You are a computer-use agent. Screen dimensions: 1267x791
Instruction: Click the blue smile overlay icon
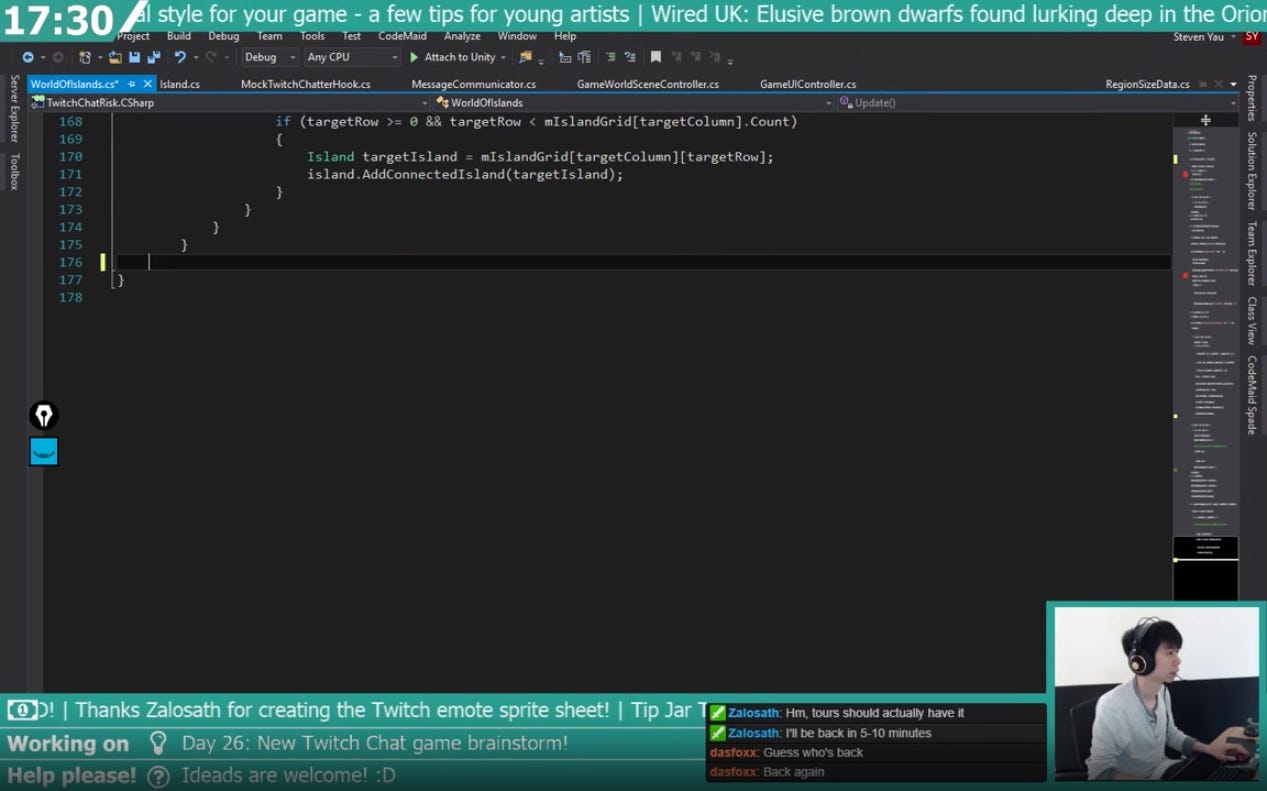44,451
